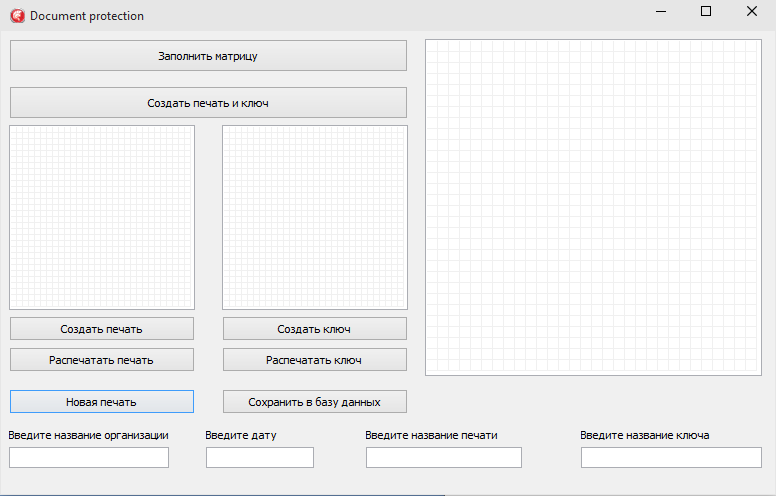The width and height of the screenshot is (776, 496).
Task: Click the 'Создать ключ' button
Action: pos(315,329)
